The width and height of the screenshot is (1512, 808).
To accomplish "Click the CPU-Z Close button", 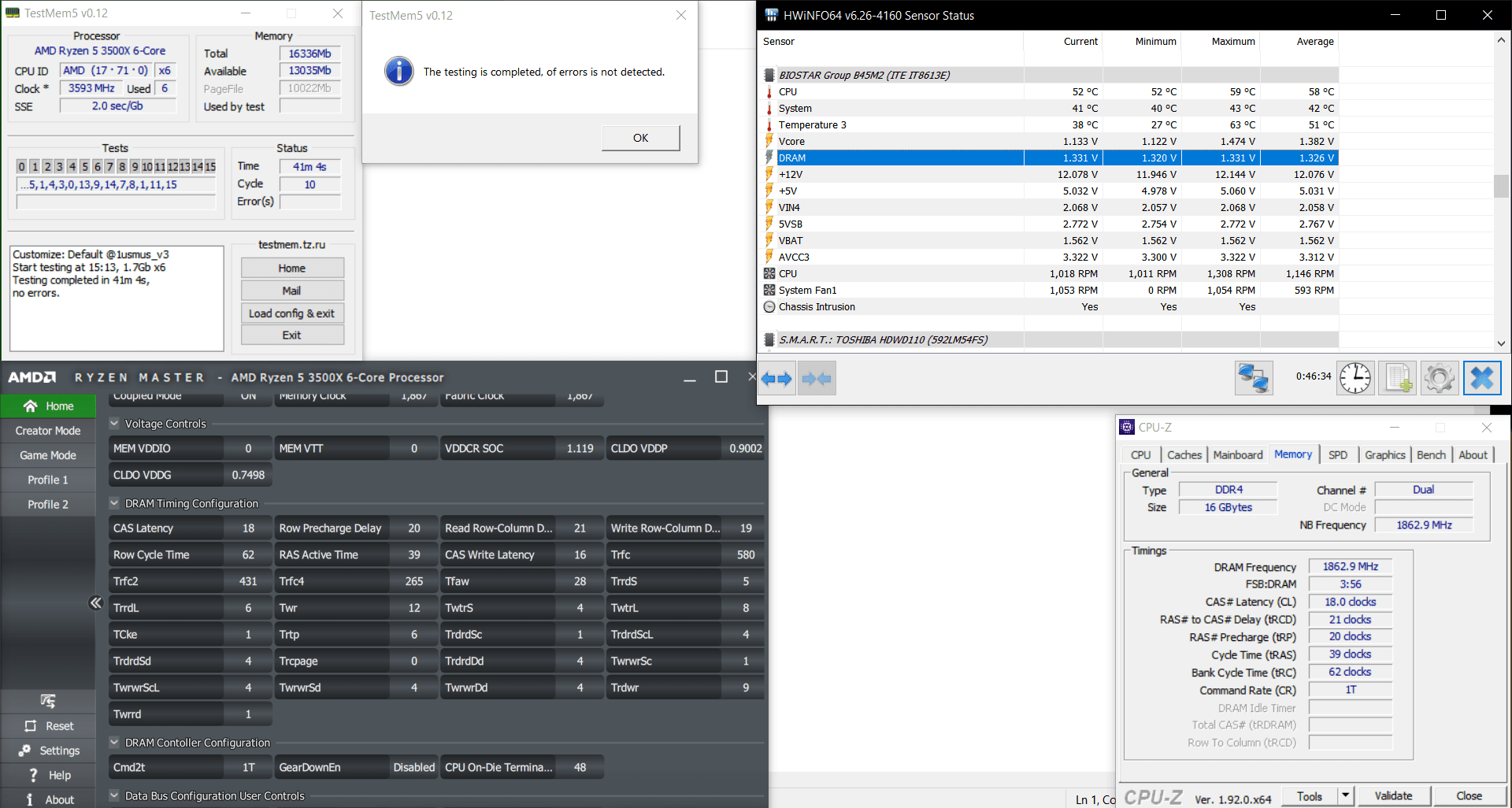I will click(x=1469, y=795).
